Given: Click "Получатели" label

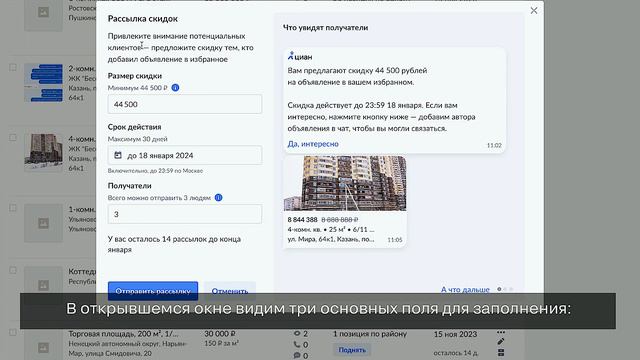Looking at the screenshot, I should pyautogui.click(x=129, y=186).
